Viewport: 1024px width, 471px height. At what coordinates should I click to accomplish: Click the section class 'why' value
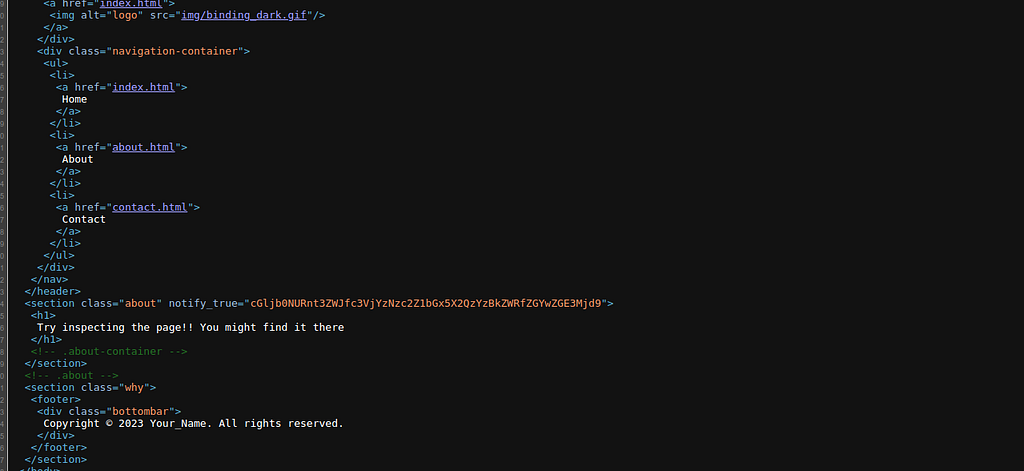pyautogui.click(x=134, y=387)
